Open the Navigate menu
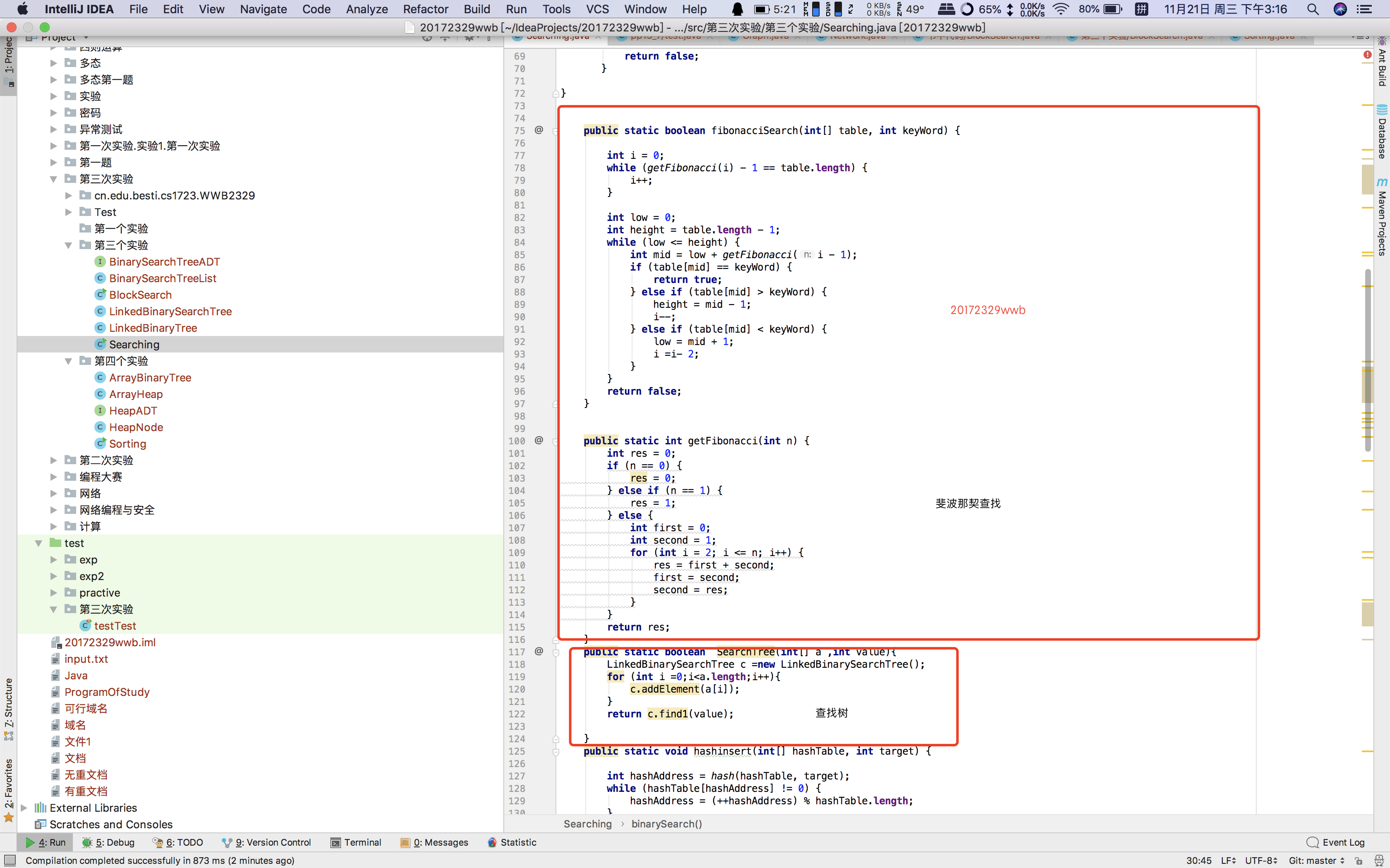Image resolution: width=1390 pixels, height=868 pixels. pyautogui.click(x=263, y=9)
